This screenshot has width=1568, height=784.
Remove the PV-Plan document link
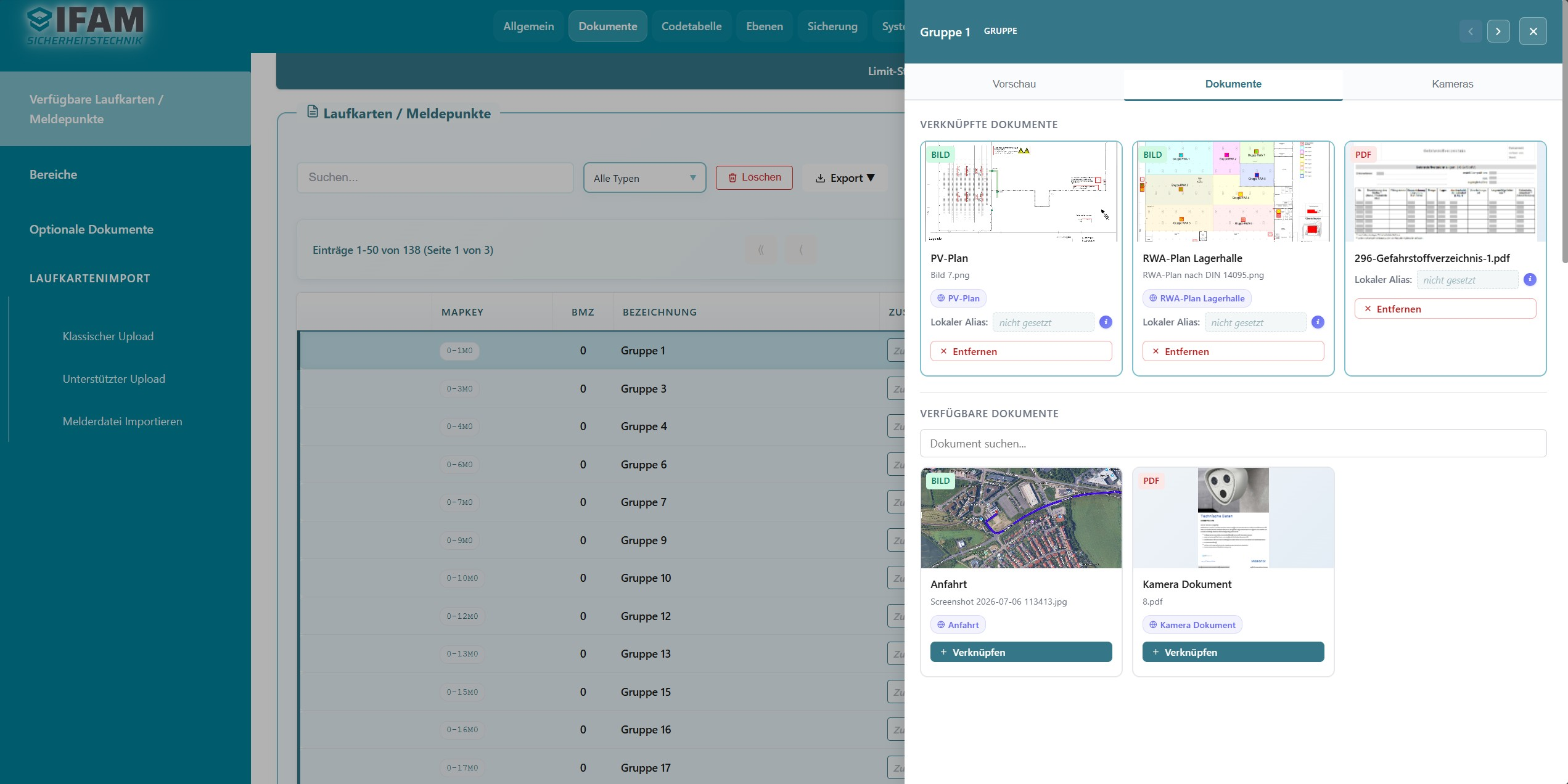(1021, 351)
